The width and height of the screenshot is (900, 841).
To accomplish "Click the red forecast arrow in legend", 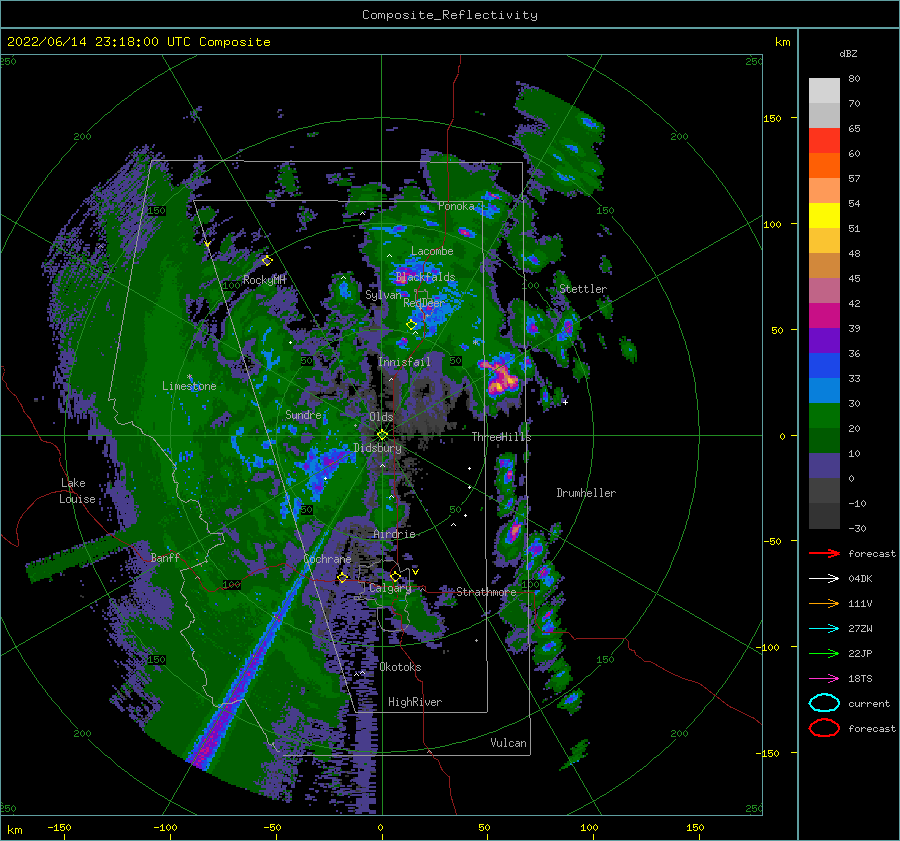I will 824,553.
